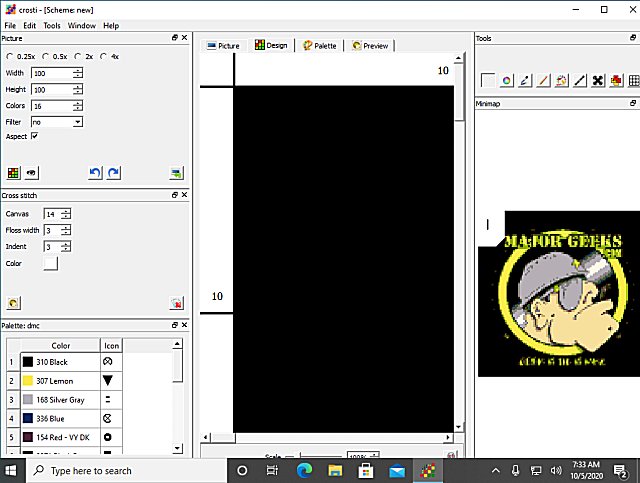
Task: Select the black diagonal line tool
Action: (580, 80)
